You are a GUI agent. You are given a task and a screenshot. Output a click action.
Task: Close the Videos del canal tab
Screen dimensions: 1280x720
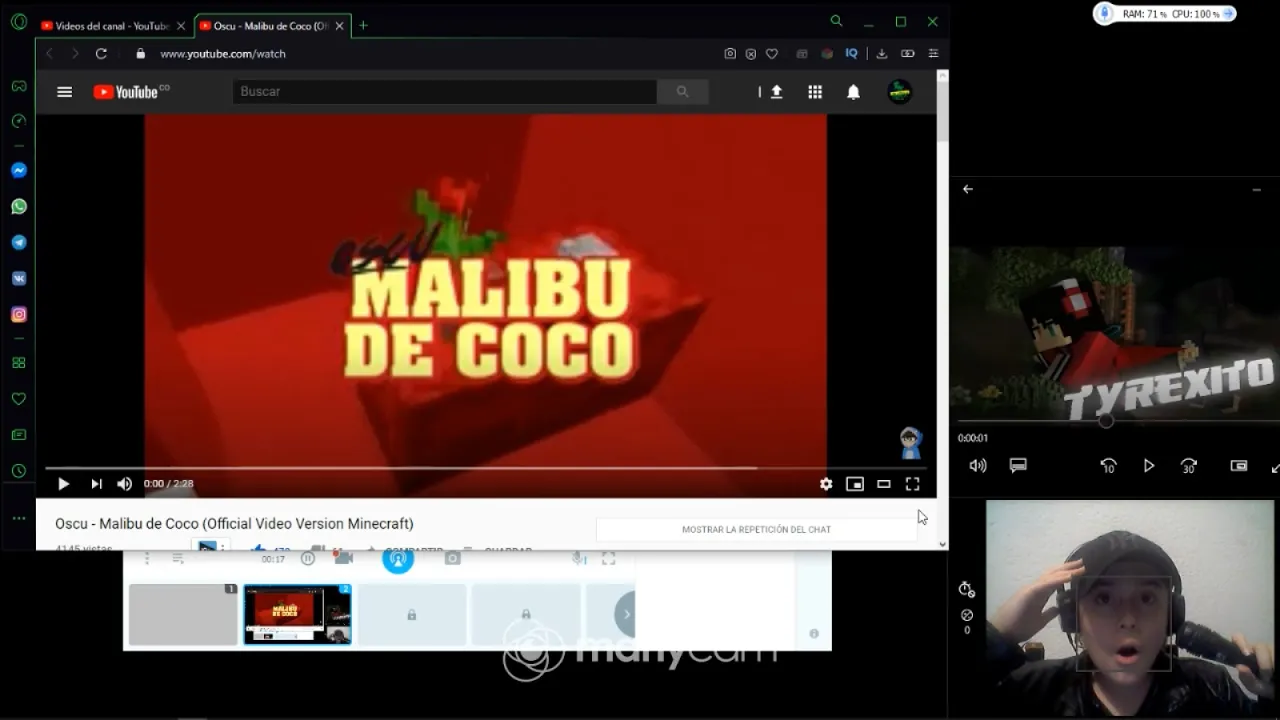pos(181,26)
